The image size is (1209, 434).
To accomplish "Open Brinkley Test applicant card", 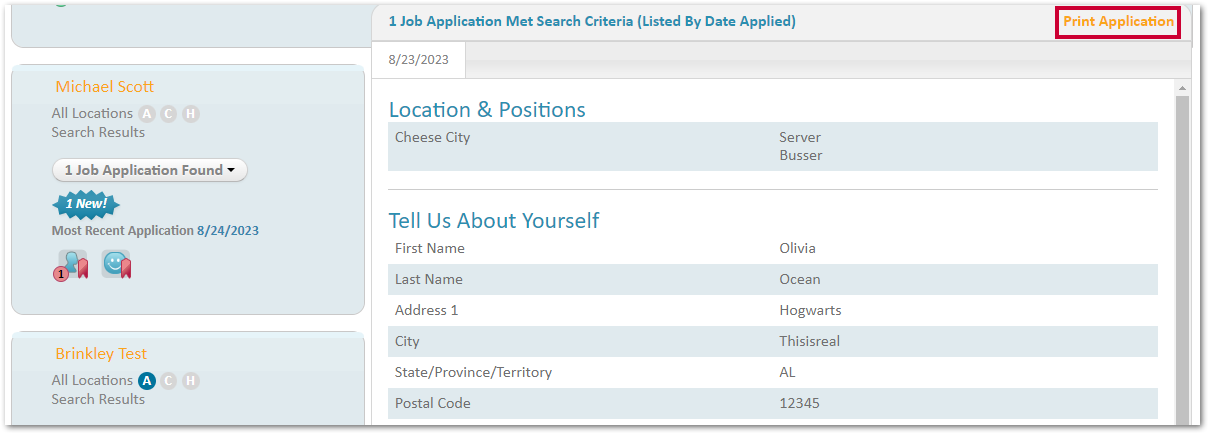I will pos(101,354).
